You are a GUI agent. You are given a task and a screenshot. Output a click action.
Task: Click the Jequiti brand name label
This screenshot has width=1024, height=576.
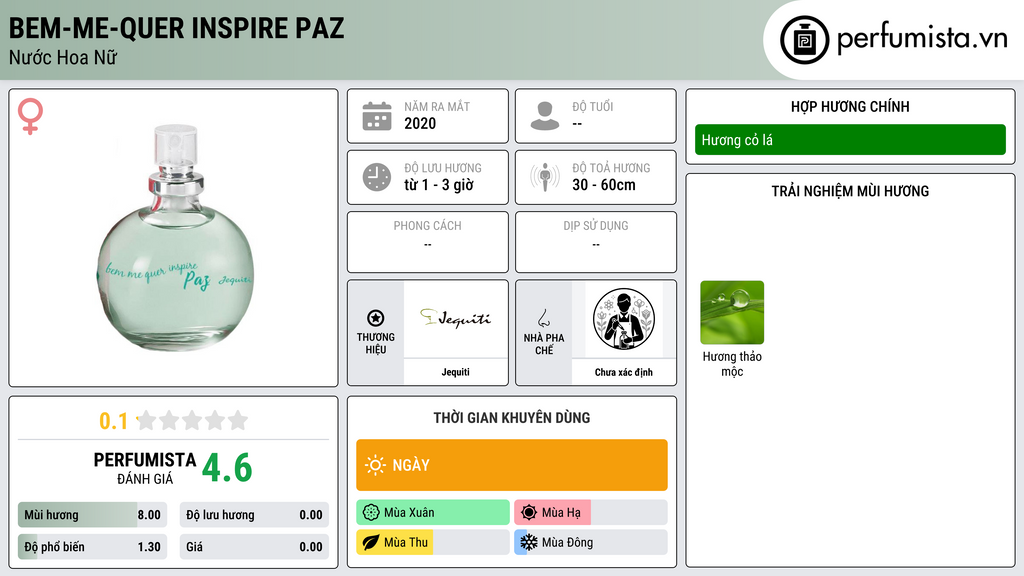coord(455,372)
